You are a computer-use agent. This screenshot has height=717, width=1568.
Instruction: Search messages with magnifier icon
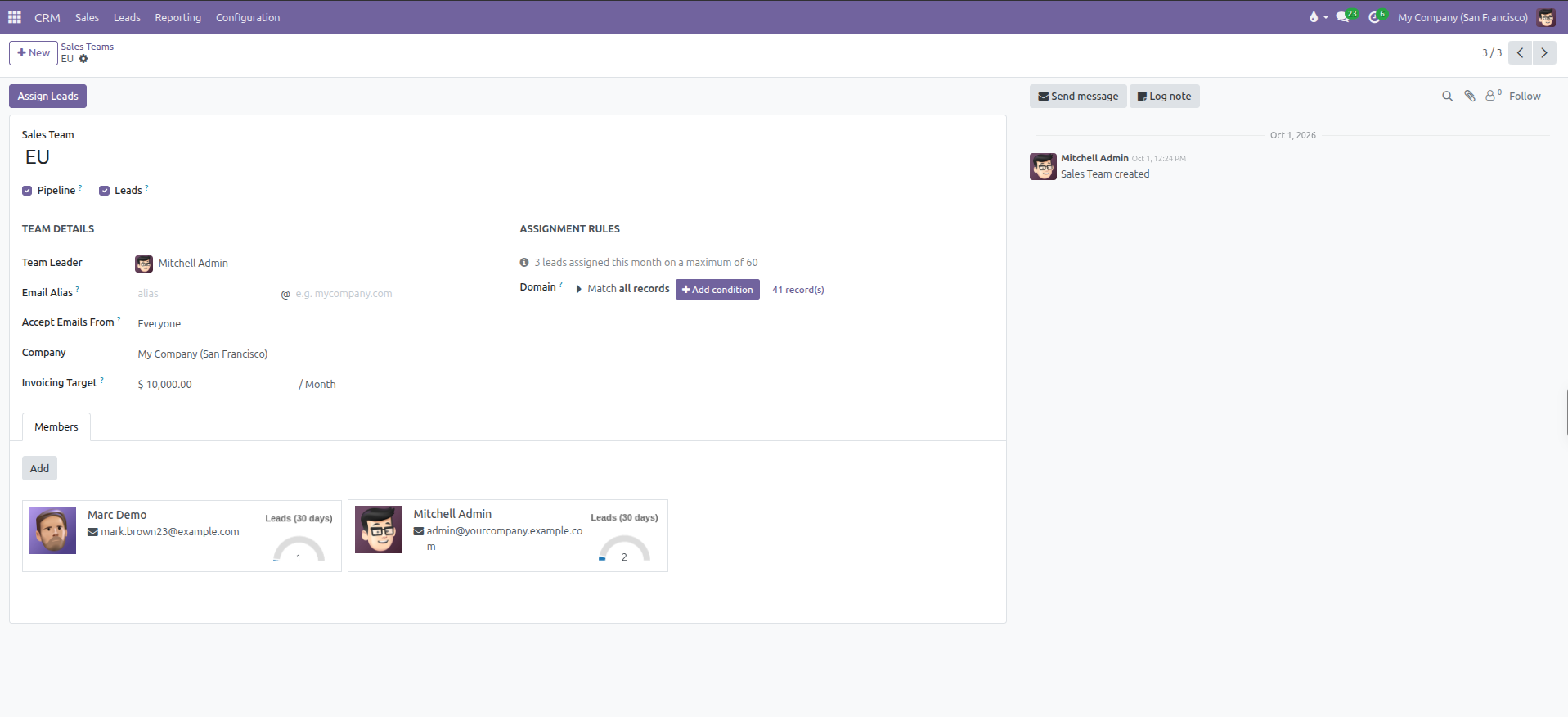[1447, 97]
